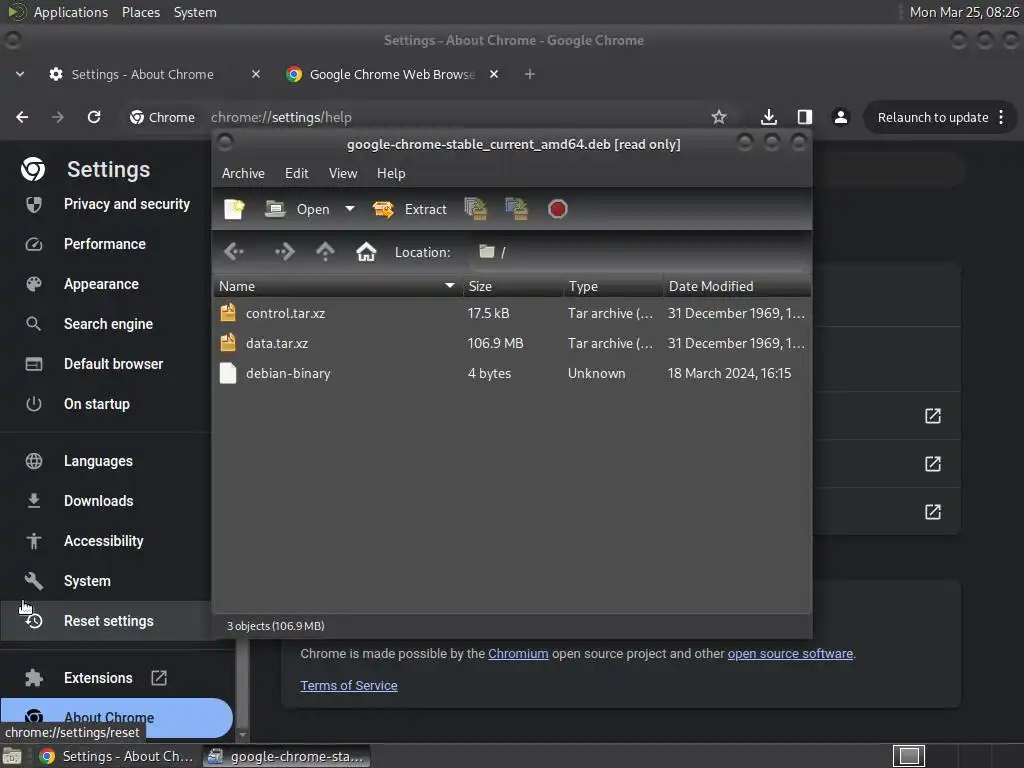Click the new archive icon in the archive manager toolbar
Viewport: 1024px width, 768px height.
coord(234,209)
